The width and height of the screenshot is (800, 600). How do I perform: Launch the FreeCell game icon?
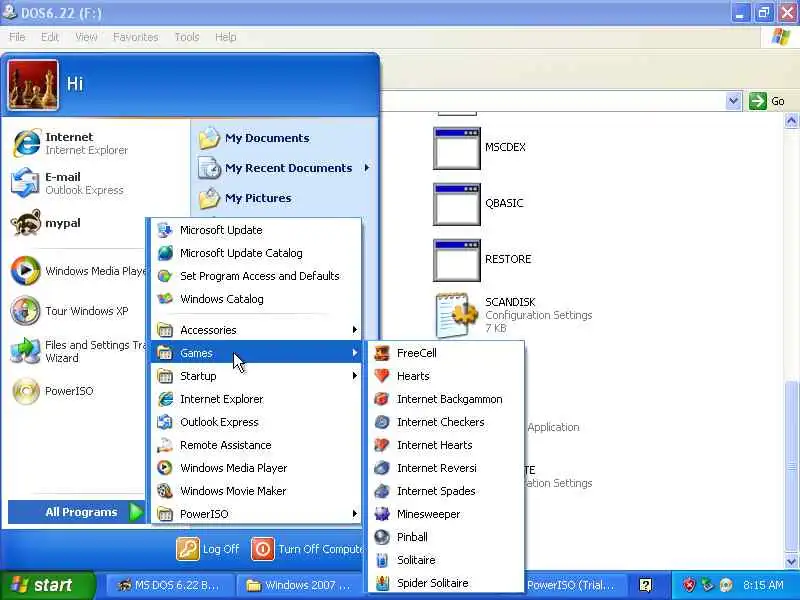(382, 353)
